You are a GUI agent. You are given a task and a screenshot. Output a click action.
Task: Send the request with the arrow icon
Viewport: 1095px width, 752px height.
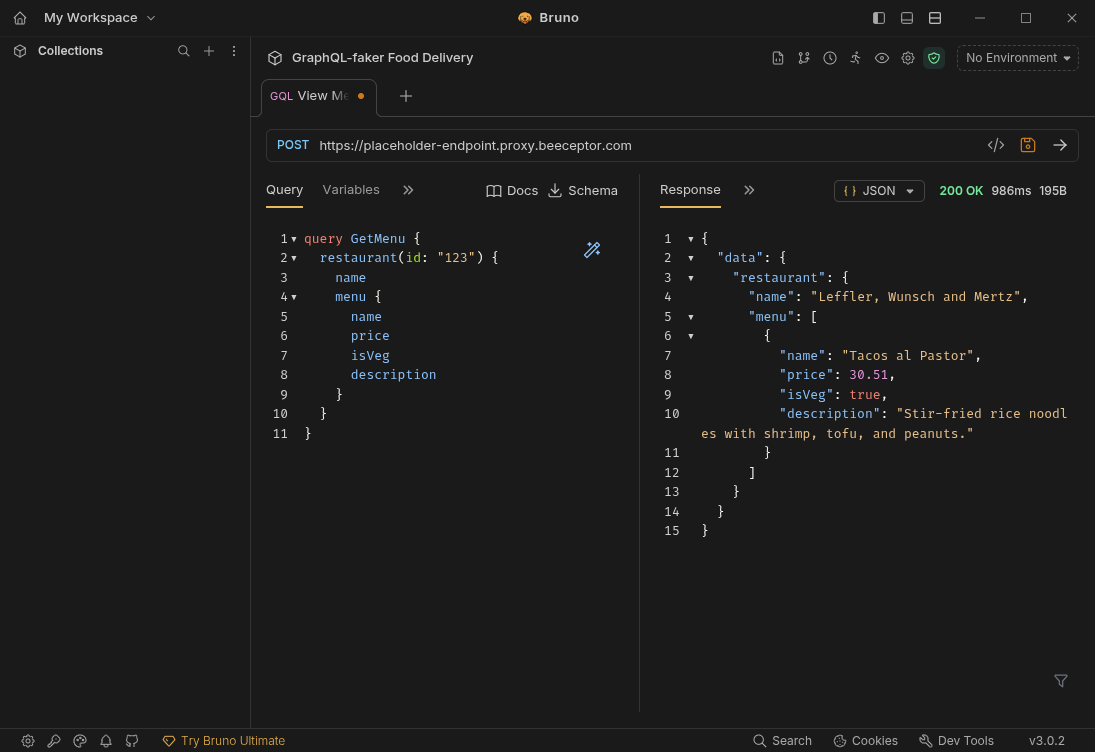(x=1060, y=145)
